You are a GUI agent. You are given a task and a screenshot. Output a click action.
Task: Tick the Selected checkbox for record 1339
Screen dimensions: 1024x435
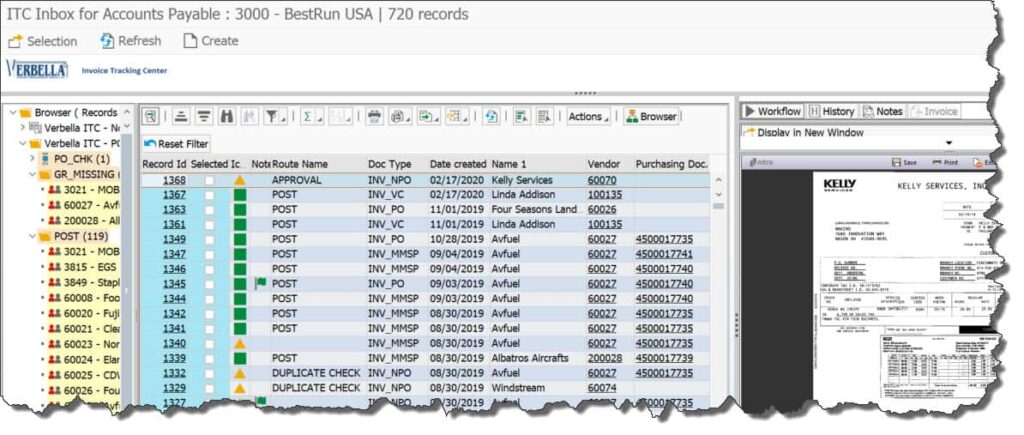209,359
